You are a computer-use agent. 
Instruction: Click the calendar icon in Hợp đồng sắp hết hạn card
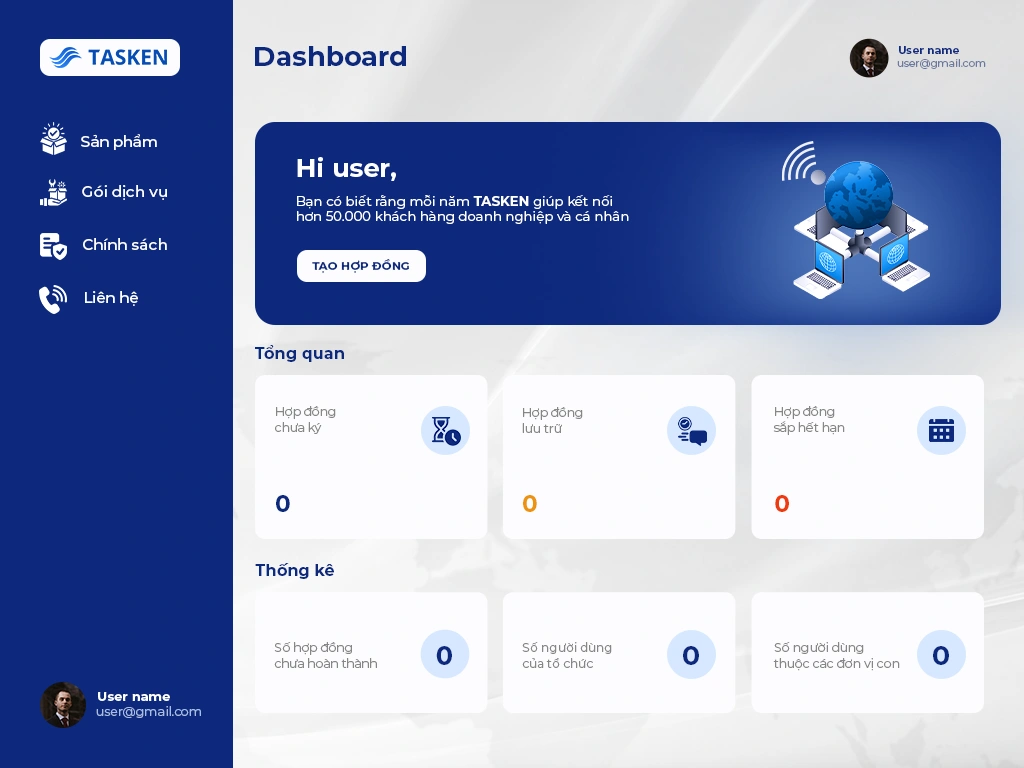pos(941,430)
